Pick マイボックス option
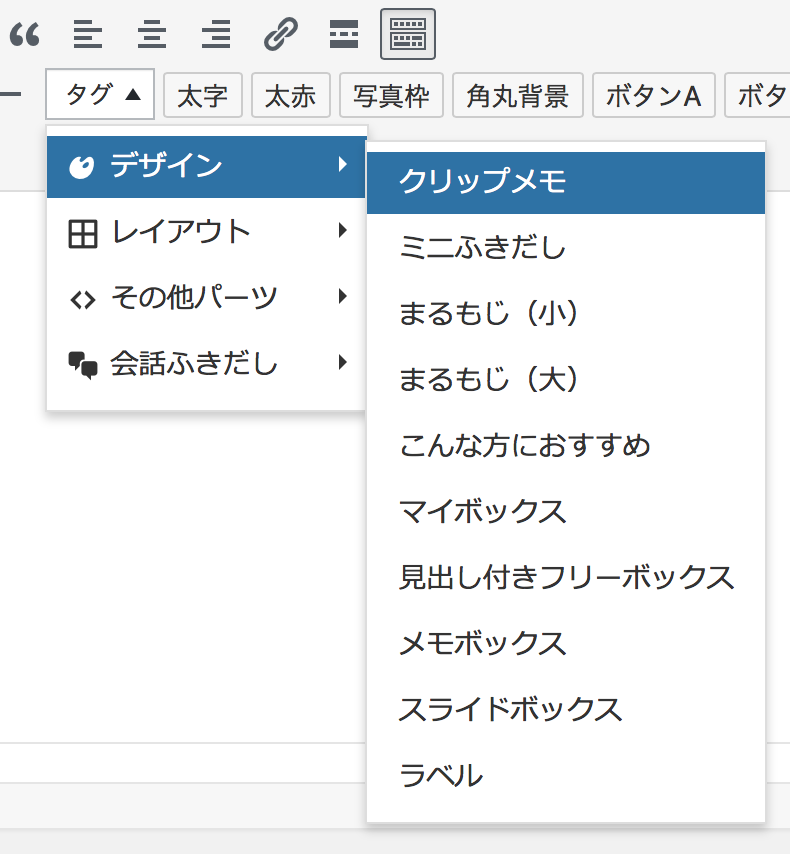 tap(566, 511)
